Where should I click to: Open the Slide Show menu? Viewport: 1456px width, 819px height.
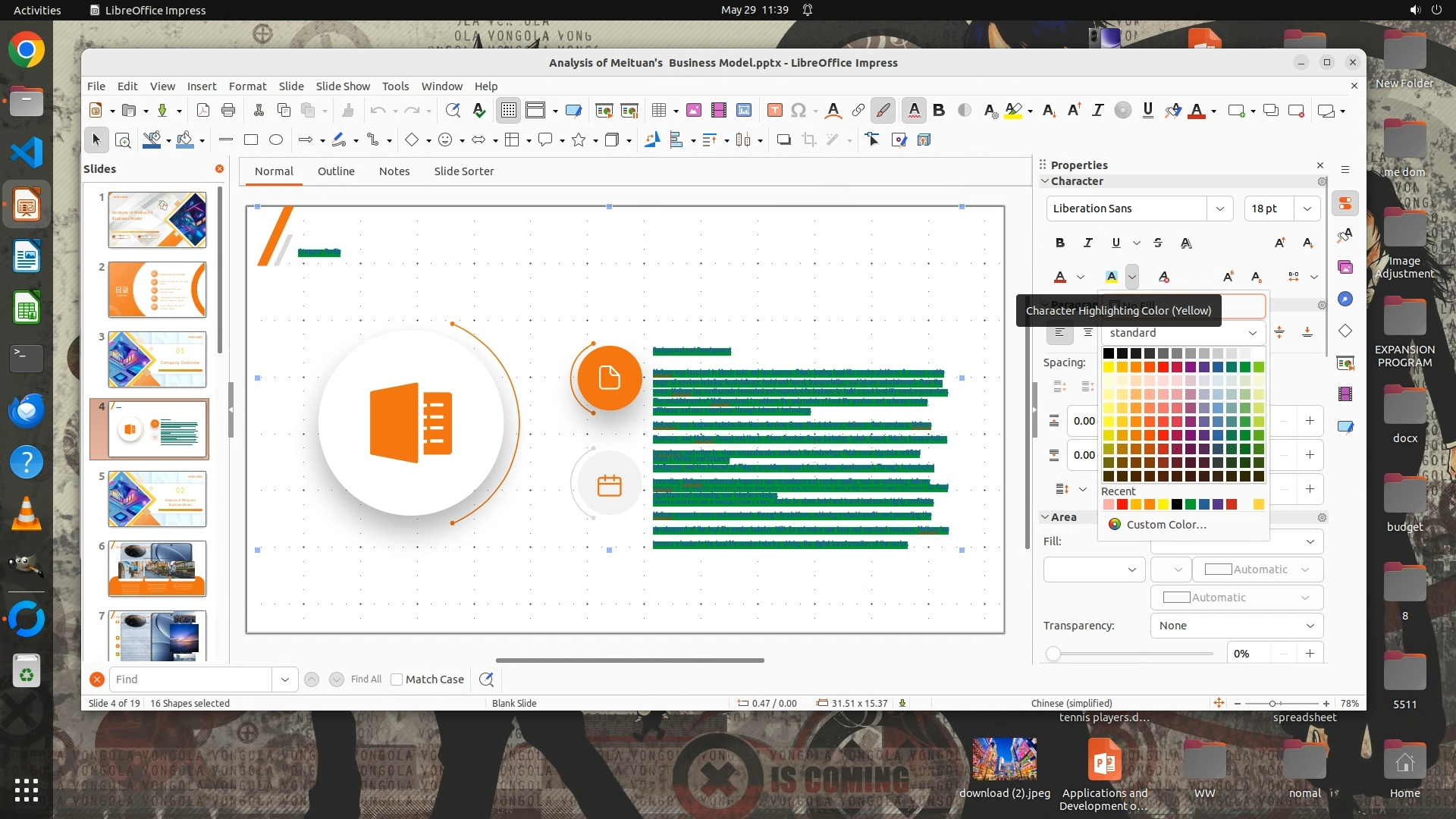[x=343, y=86]
